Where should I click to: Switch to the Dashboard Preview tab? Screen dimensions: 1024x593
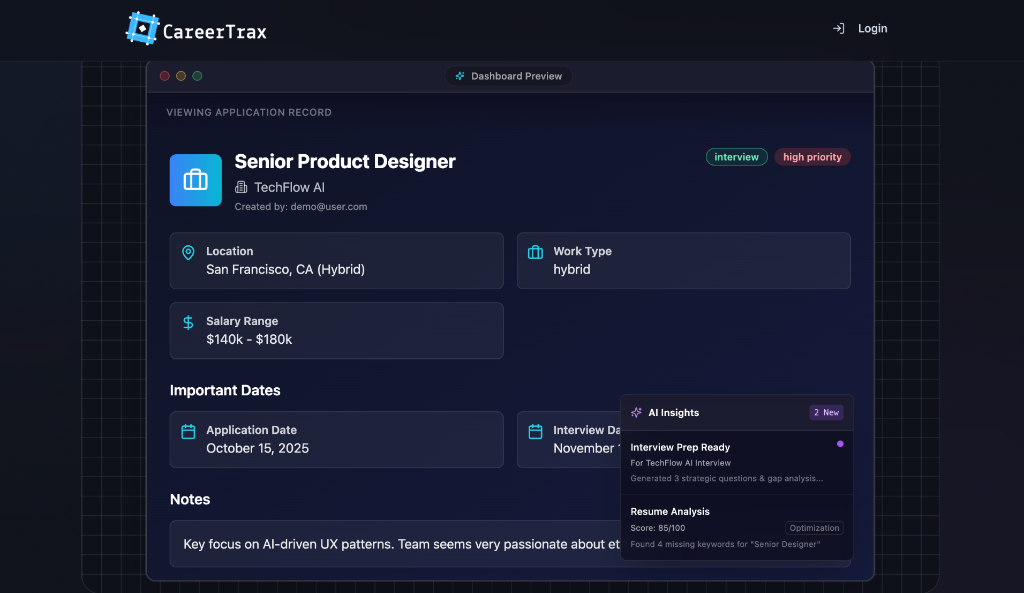pyautogui.click(x=509, y=75)
